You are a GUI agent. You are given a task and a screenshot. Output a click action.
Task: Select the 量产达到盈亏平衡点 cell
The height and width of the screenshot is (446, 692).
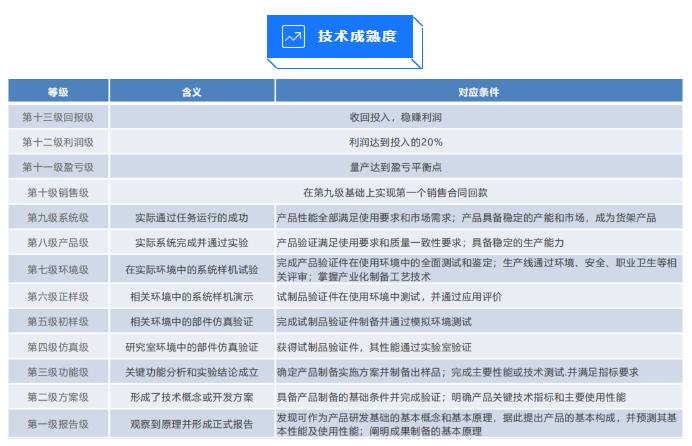(x=395, y=166)
